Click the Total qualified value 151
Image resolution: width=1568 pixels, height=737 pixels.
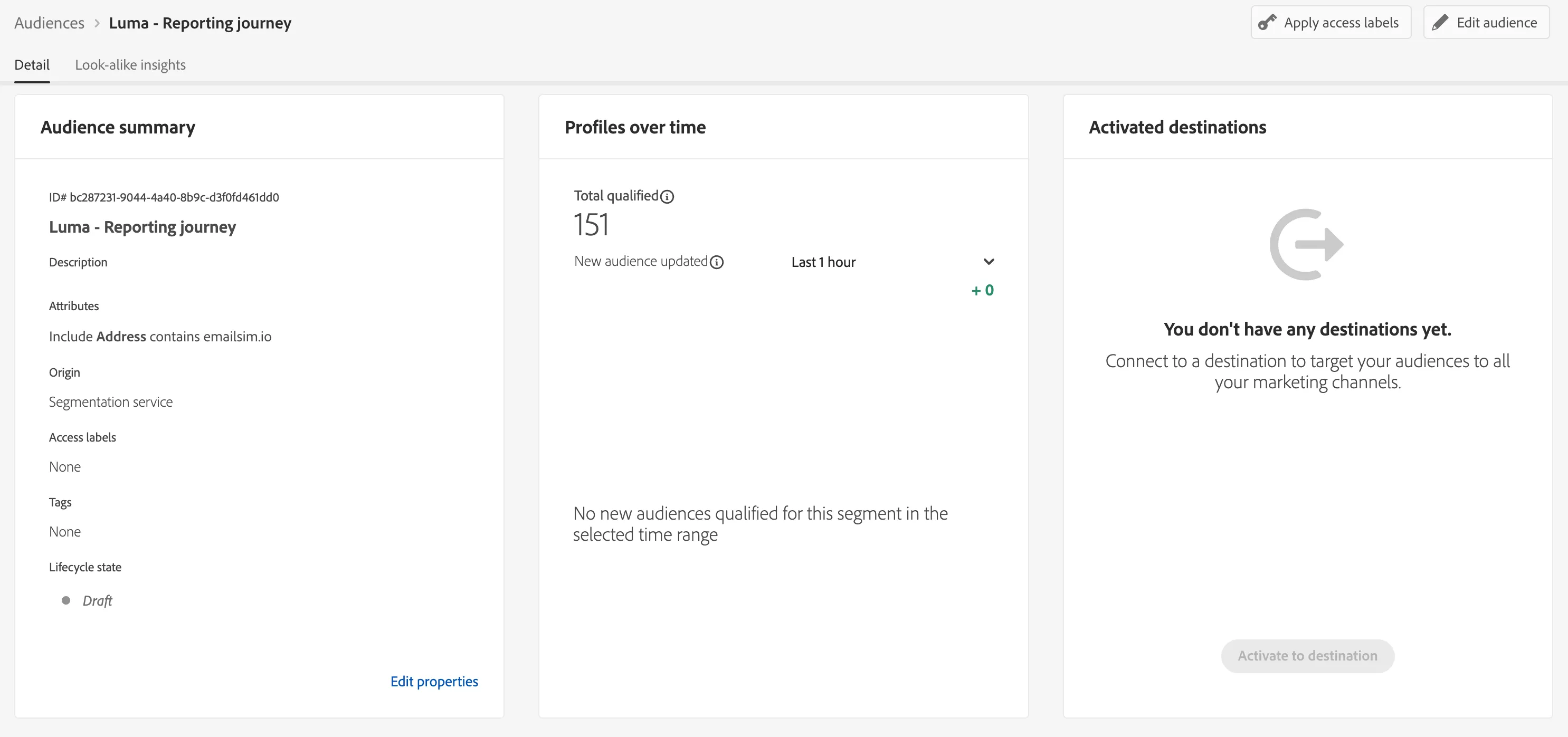pyautogui.click(x=591, y=225)
